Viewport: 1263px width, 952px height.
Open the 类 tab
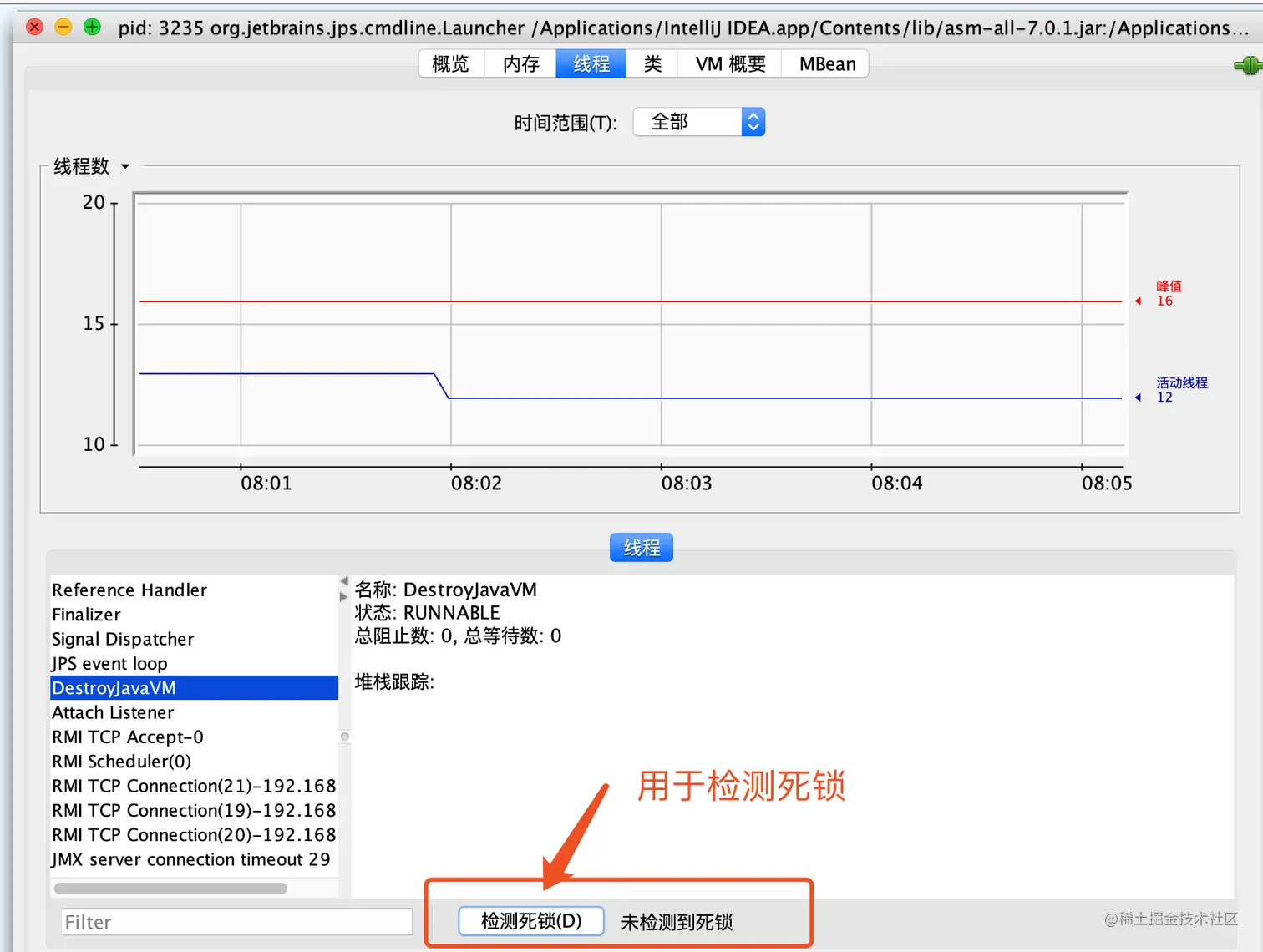pyautogui.click(x=652, y=64)
